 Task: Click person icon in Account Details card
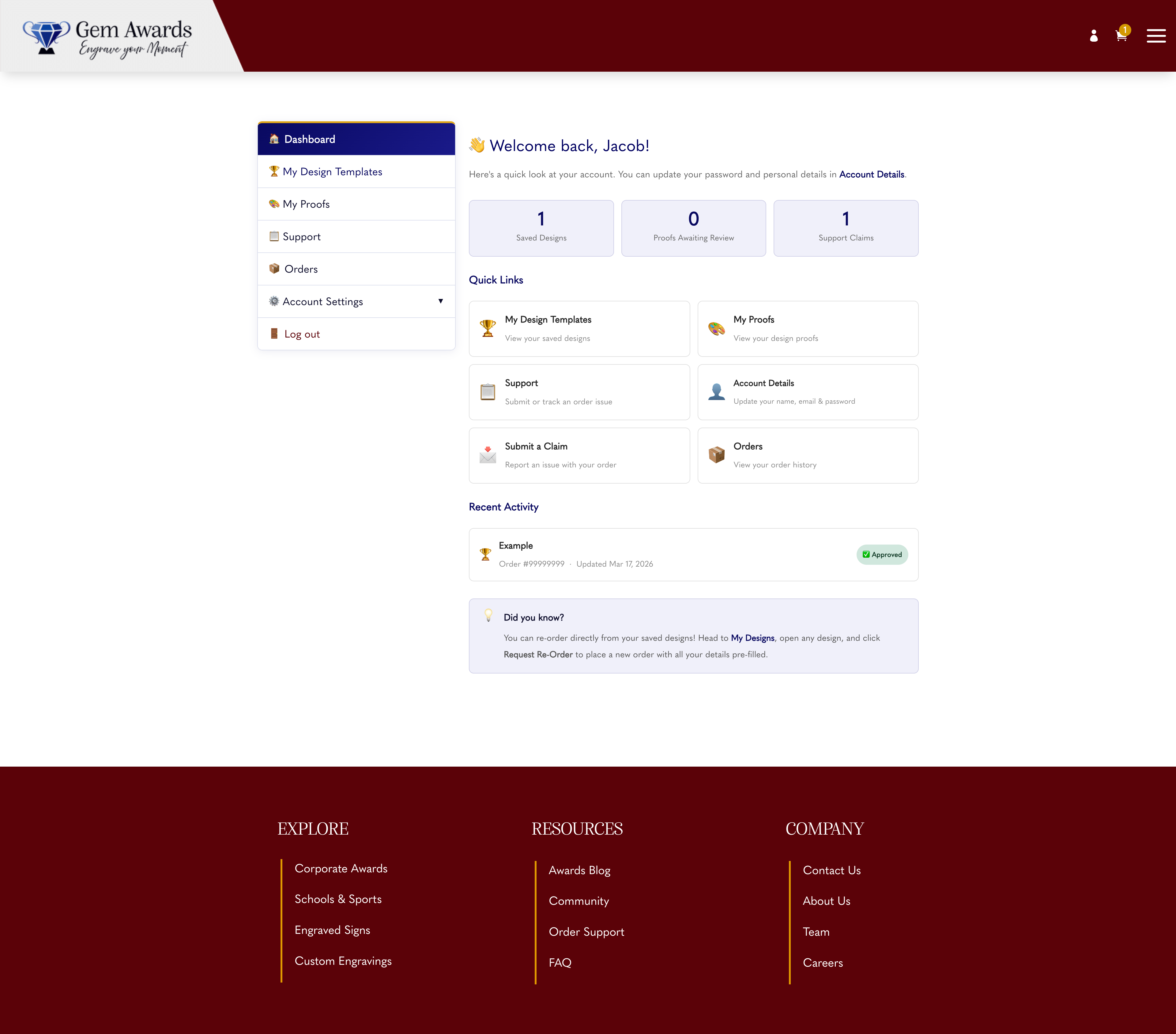tap(716, 392)
